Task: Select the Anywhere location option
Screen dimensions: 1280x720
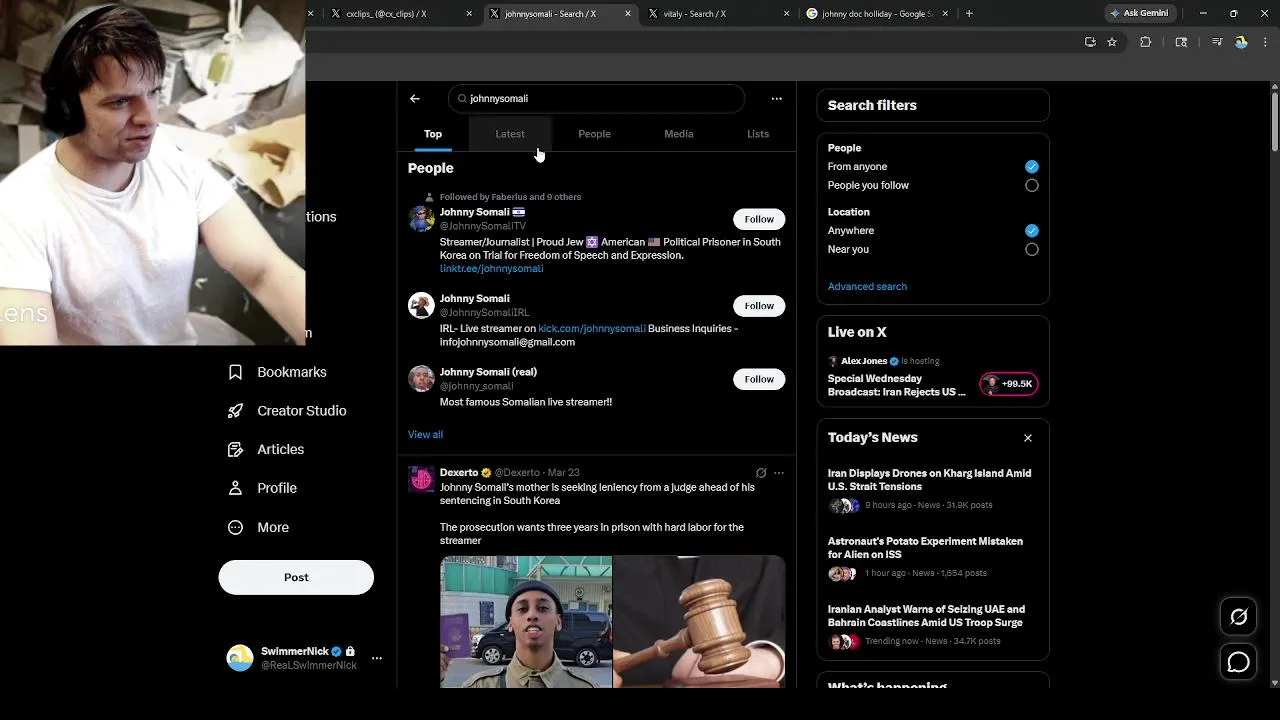Action: (1031, 231)
